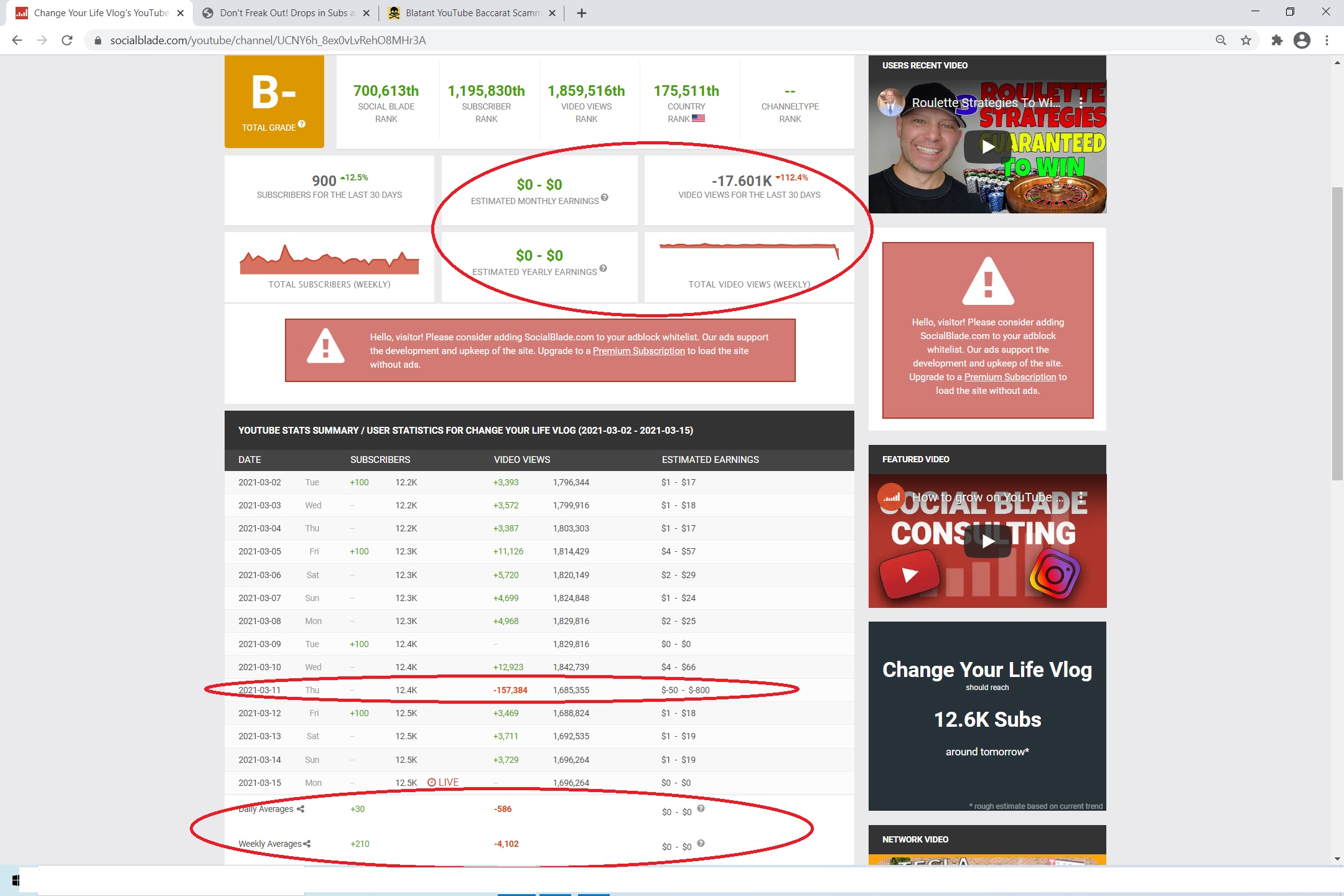Bookmark this page with the star icon
This screenshot has width=1344, height=896.
pyautogui.click(x=1246, y=40)
